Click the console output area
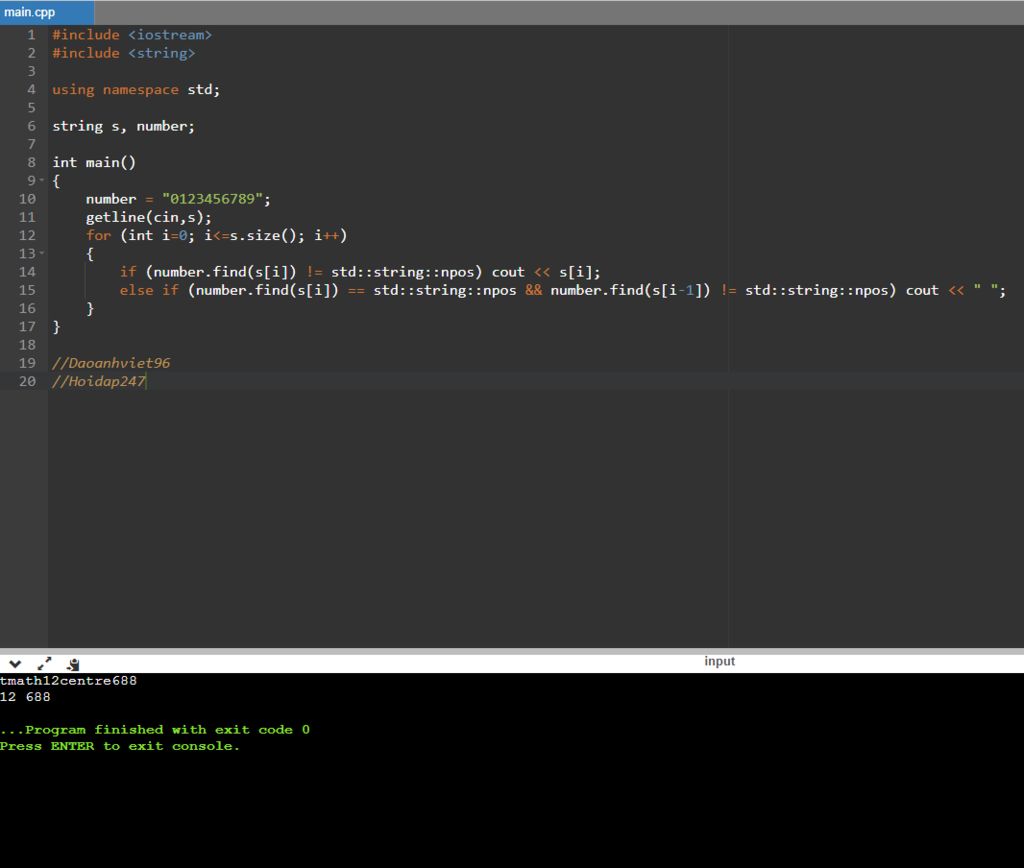The width and height of the screenshot is (1024, 868). coord(512,771)
